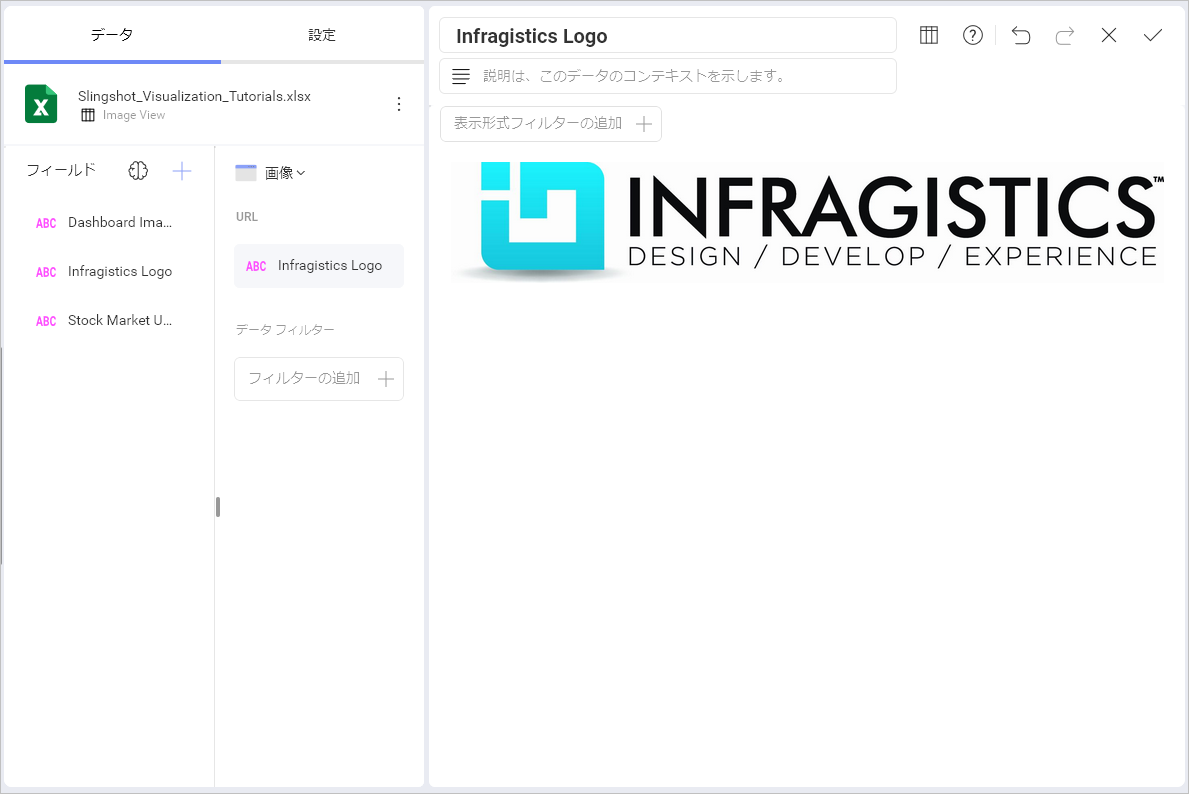The width and height of the screenshot is (1189, 794).
Task: Click the URL section label
Action: pyautogui.click(x=247, y=217)
